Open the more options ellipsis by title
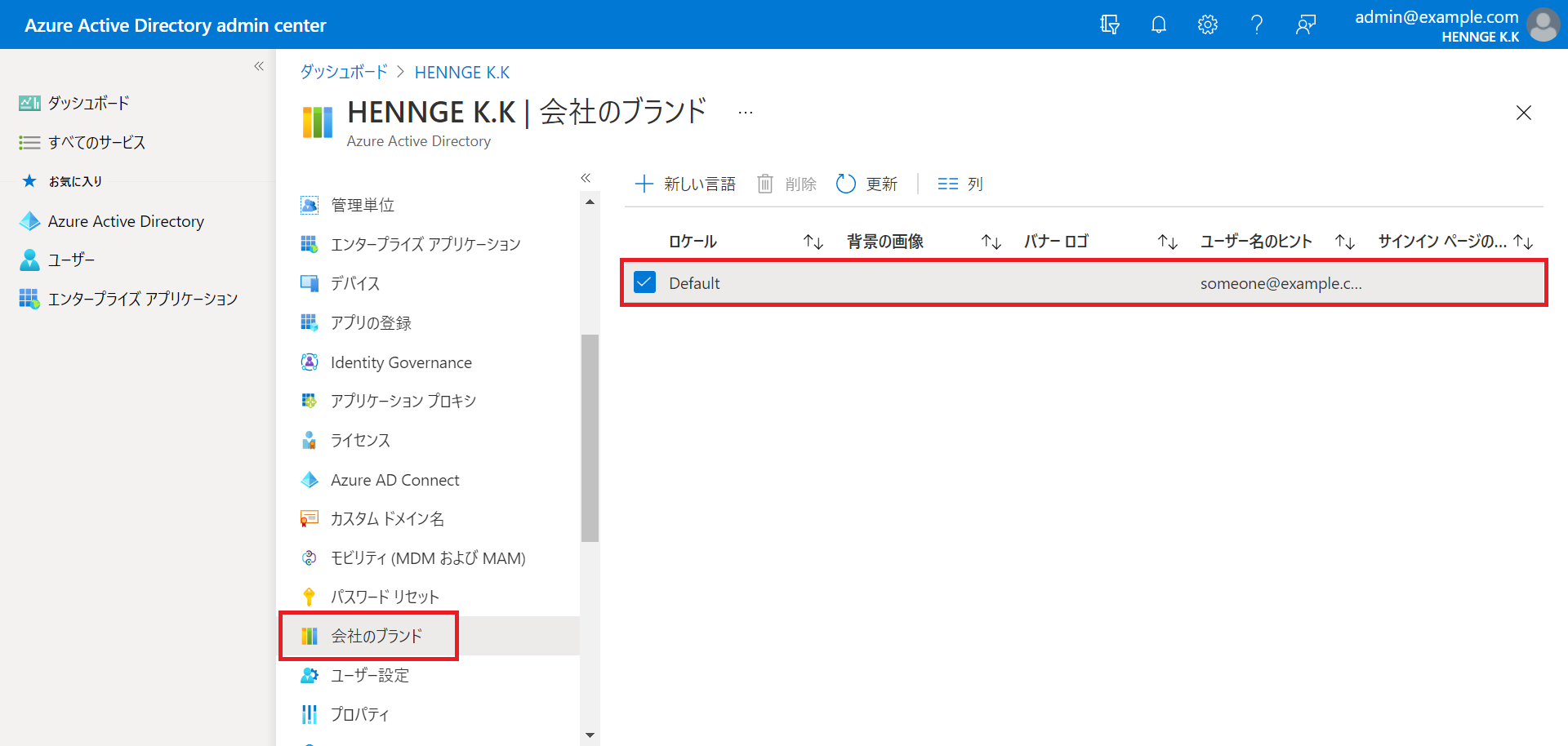This screenshot has width=1568, height=746. (x=745, y=113)
